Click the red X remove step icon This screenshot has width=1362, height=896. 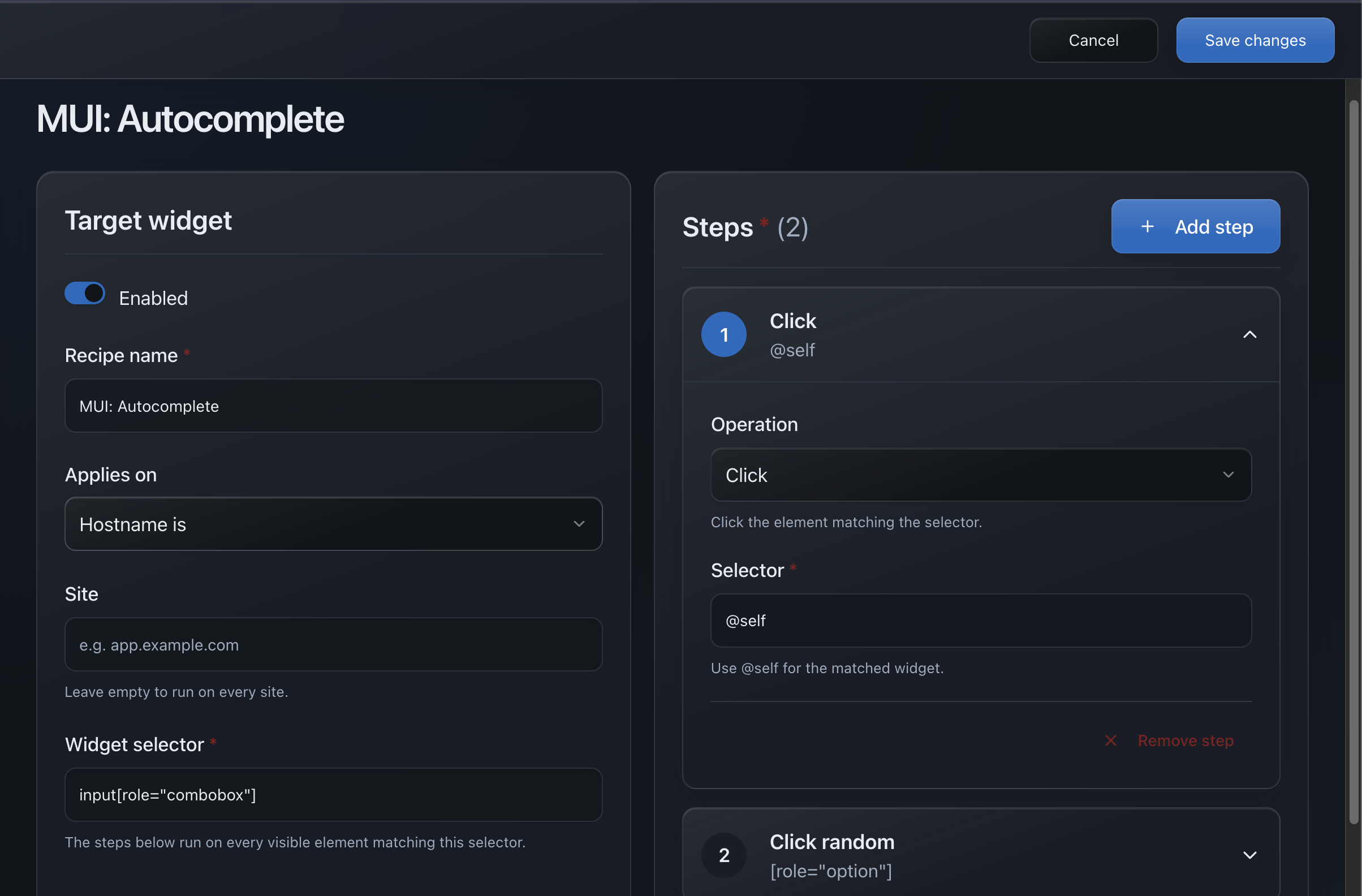pyautogui.click(x=1110, y=740)
